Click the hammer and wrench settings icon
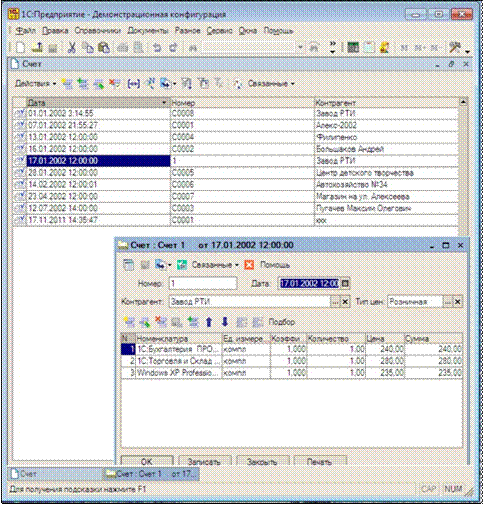485x508 pixels. click(x=455, y=48)
